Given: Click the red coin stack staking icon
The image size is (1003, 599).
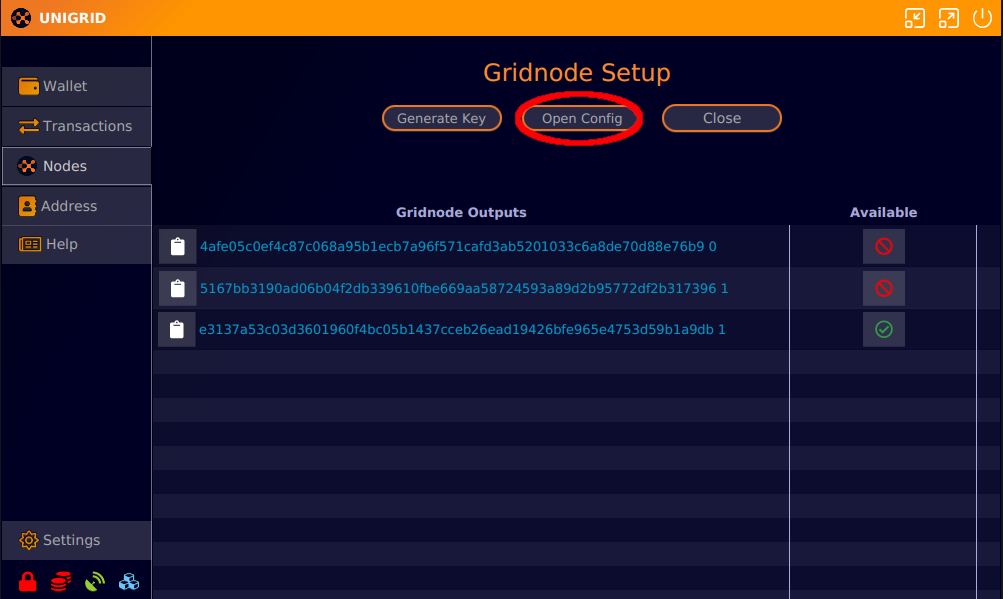Looking at the screenshot, I should 61,581.
